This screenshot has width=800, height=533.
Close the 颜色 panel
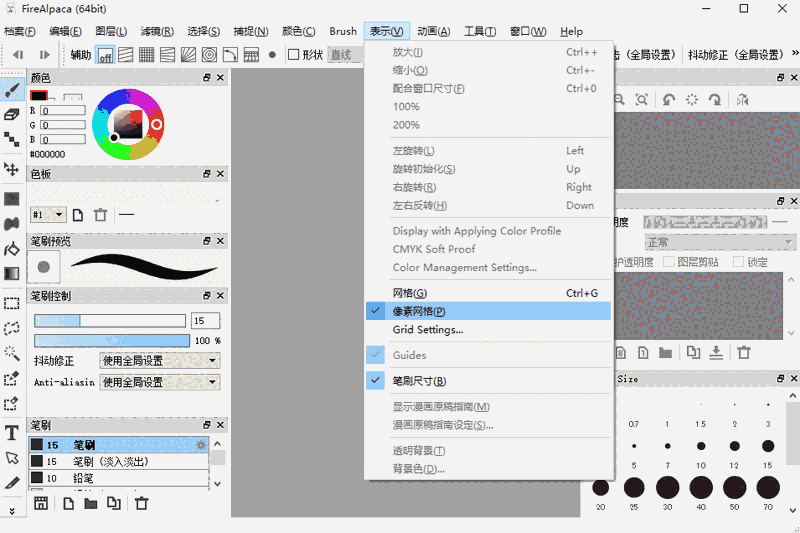[220, 78]
